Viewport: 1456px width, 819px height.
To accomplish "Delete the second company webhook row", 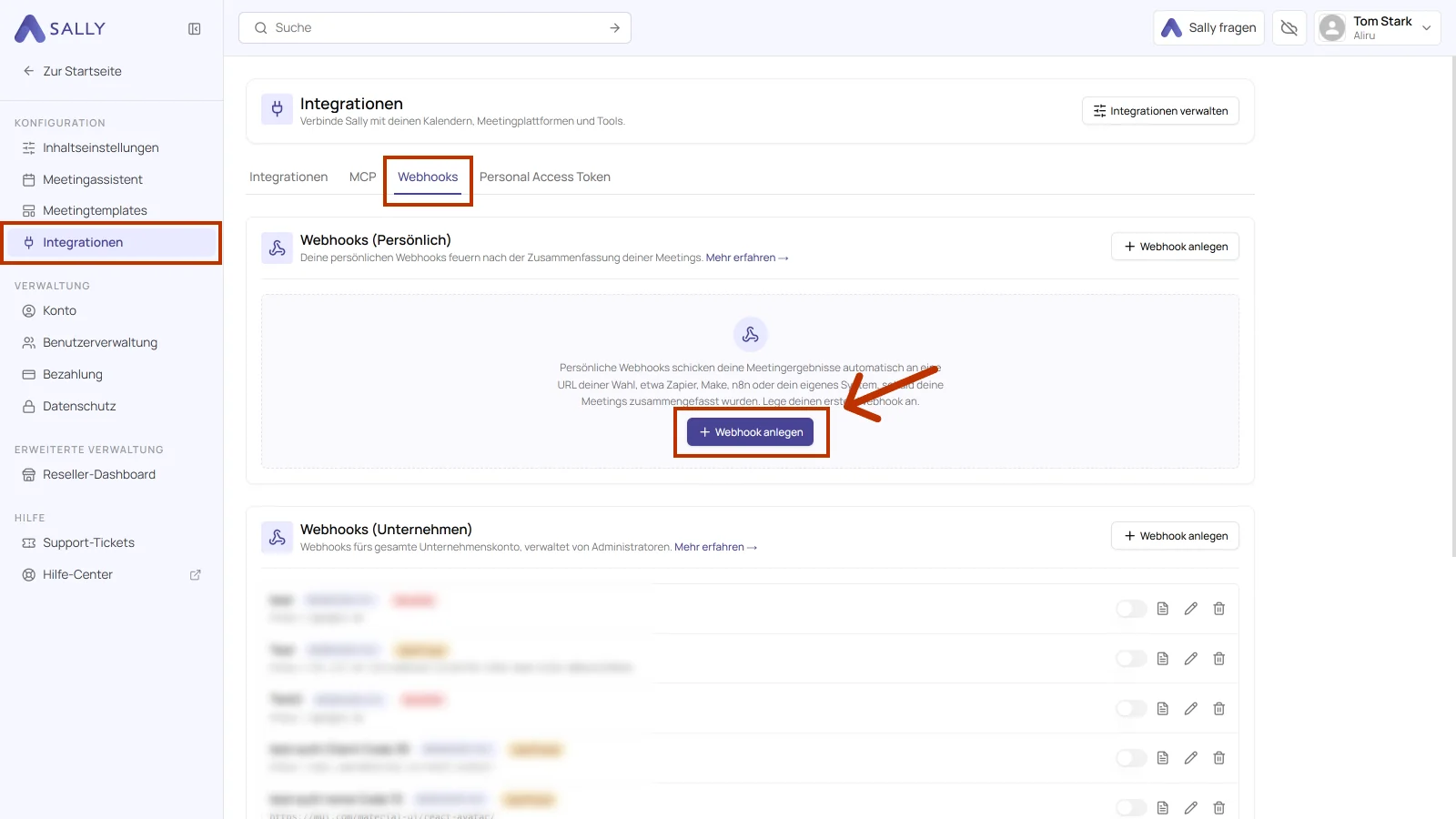I will click(x=1219, y=659).
